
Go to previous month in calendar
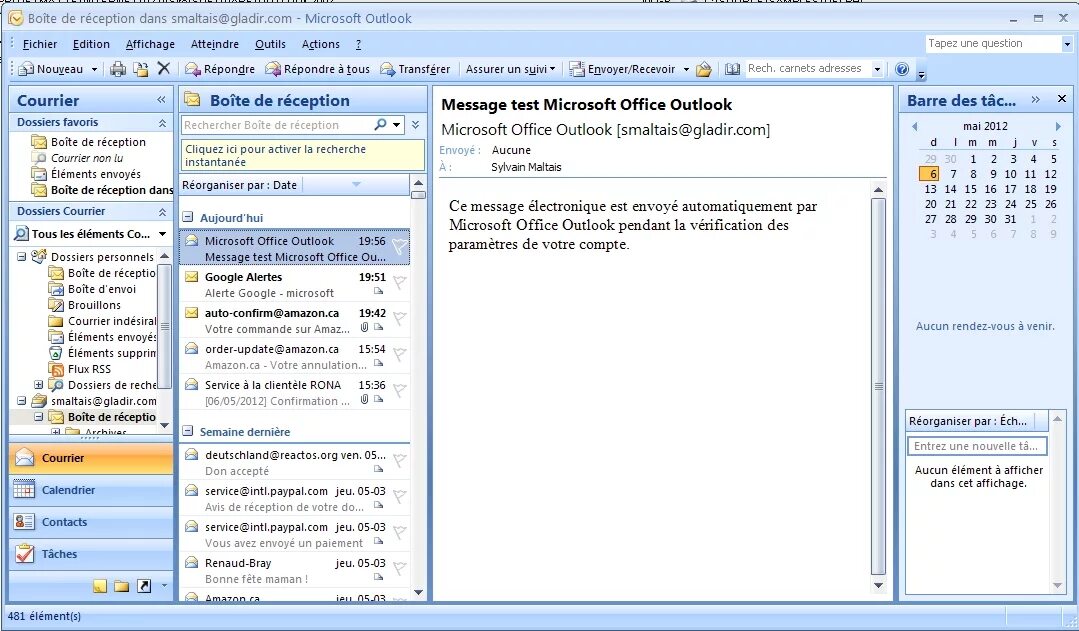915,126
